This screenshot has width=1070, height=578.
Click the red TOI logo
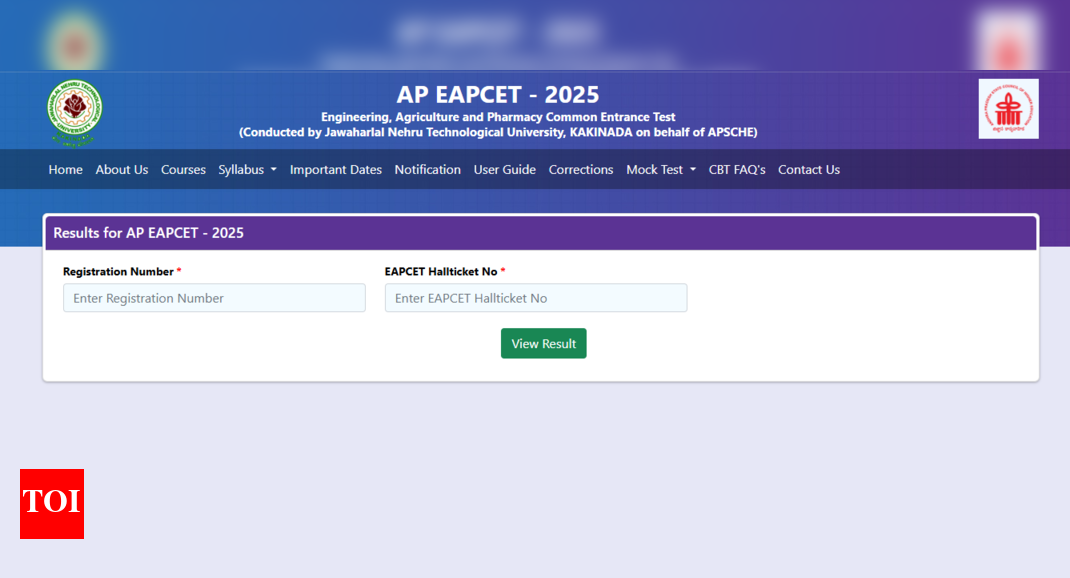coord(52,503)
